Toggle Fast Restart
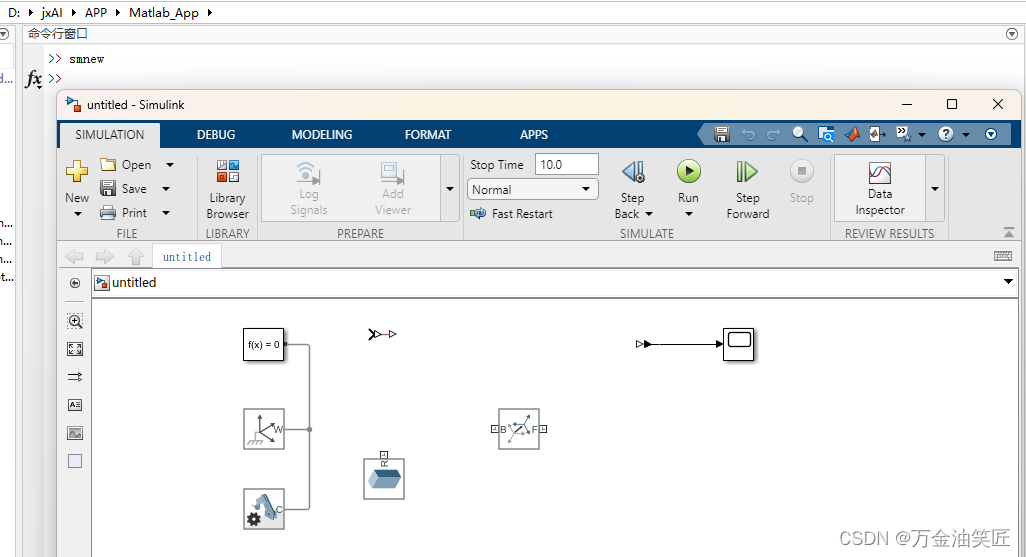This screenshot has height=557, width=1026. coord(512,213)
